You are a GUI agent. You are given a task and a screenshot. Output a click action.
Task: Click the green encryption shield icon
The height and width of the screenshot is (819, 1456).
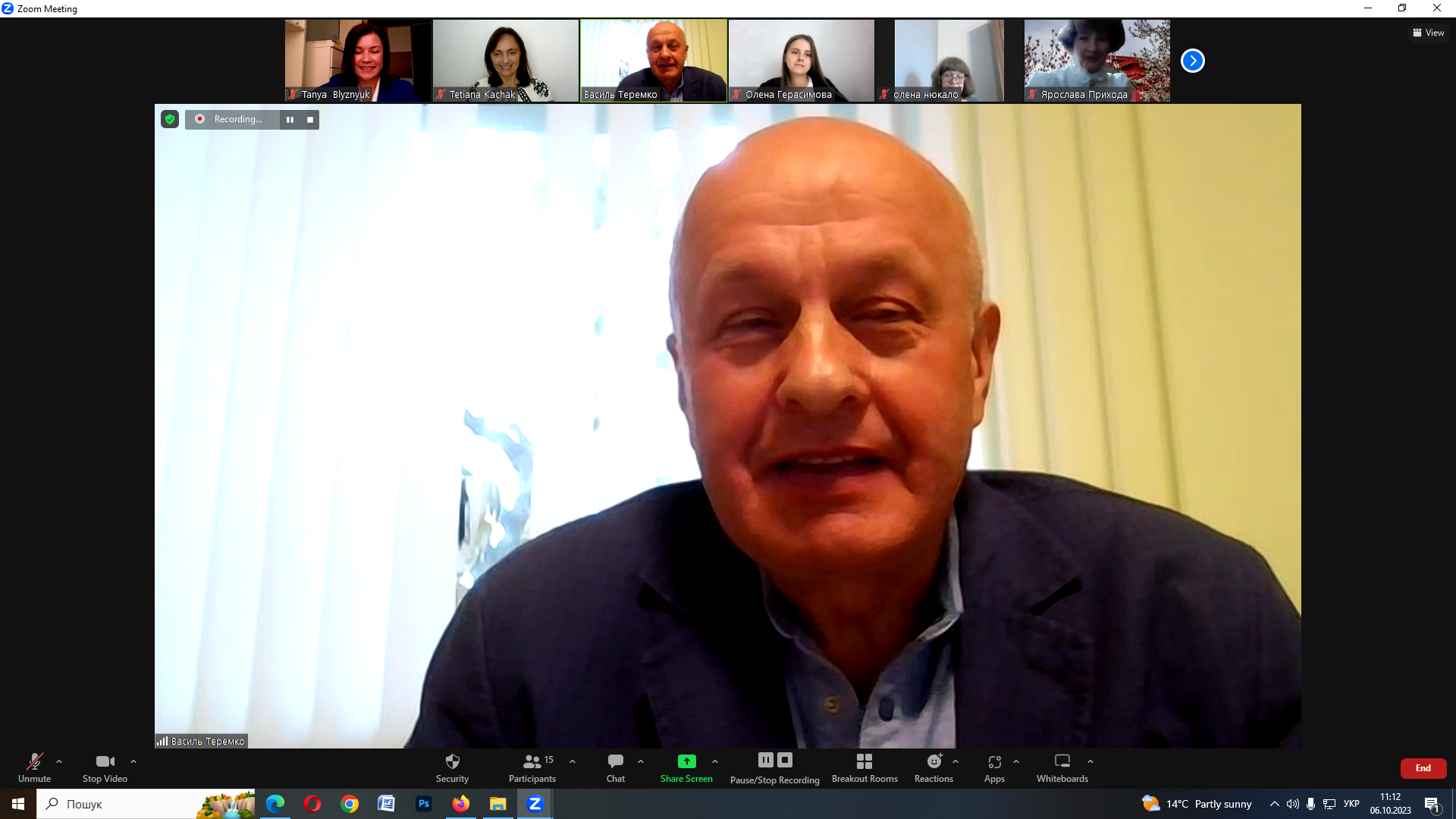(170, 119)
